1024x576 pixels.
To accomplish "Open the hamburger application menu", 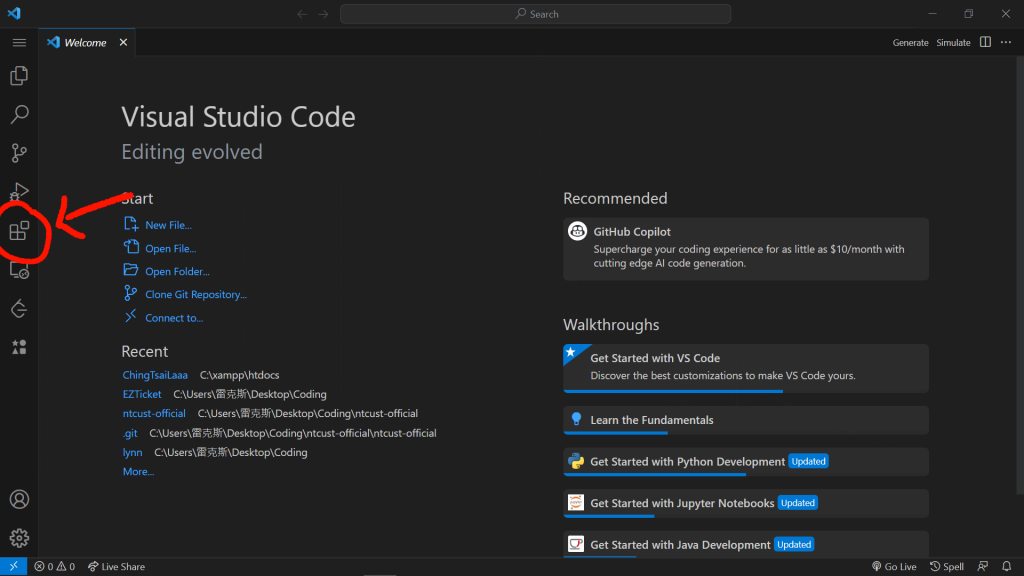I will 19,43.
